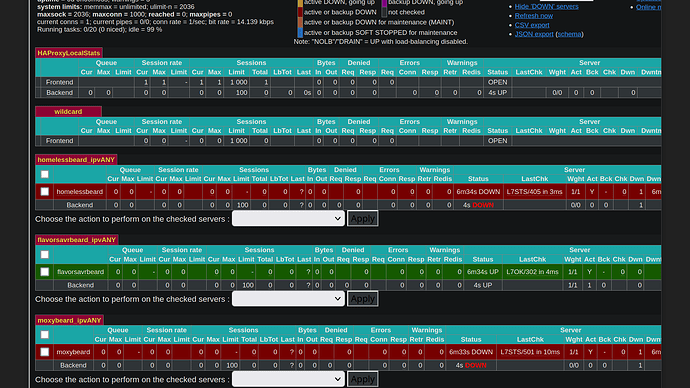This screenshot has width=690, height=388.
Task: Click the red DOWN status in homelessbeard Backend row
Action: [483, 205]
